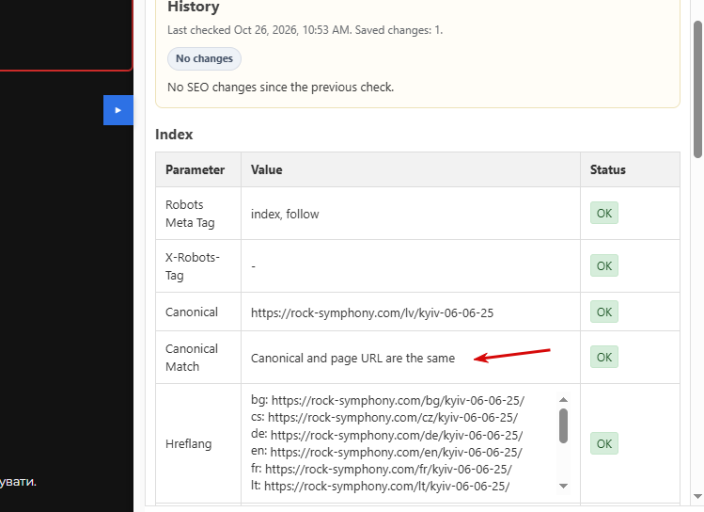The height and width of the screenshot is (512, 704).
Task: Click the main panel vertical scrollbar thumb
Action: point(698,90)
